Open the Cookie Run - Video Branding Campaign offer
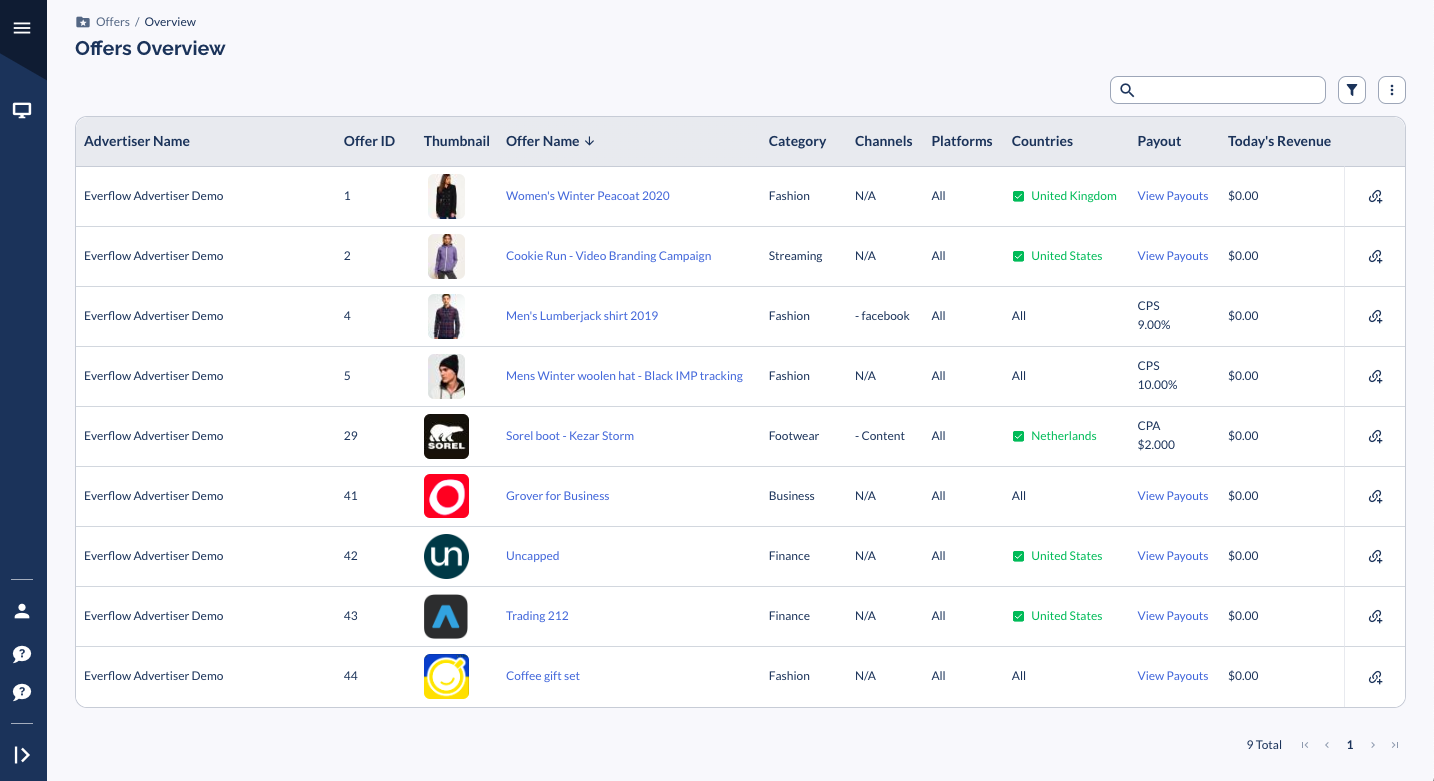Screen dimensions: 1434x781 pyautogui.click(x=608, y=256)
